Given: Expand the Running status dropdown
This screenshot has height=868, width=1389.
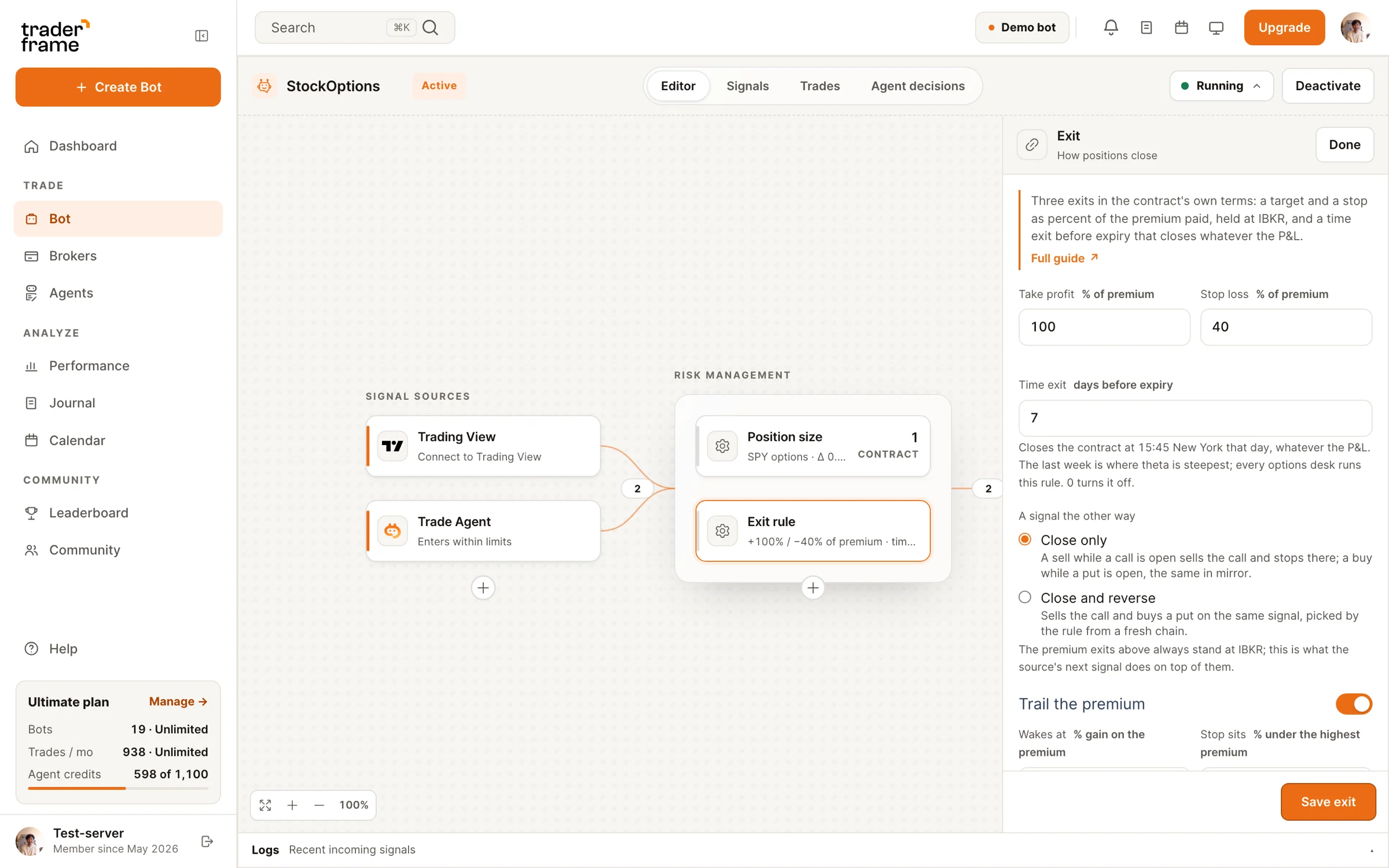Looking at the screenshot, I should tap(1221, 86).
